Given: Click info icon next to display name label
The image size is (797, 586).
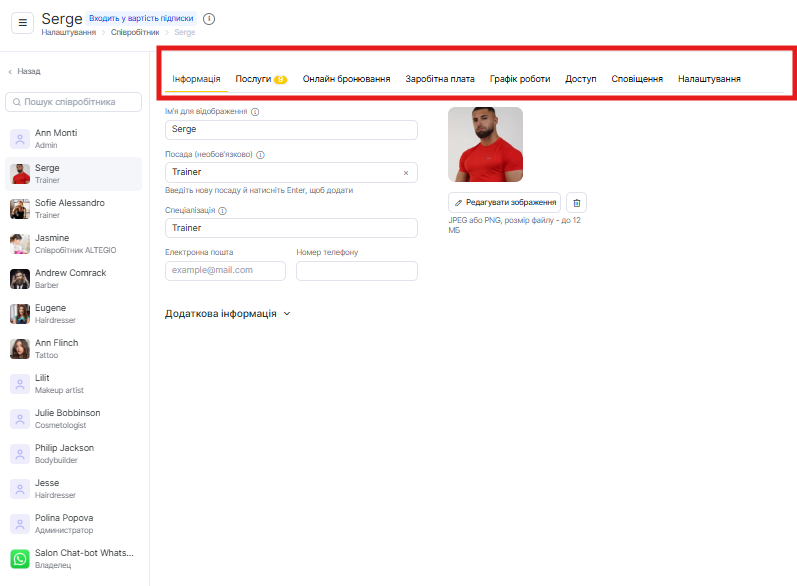Looking at the screenshot, I should [x=255, y=112].
